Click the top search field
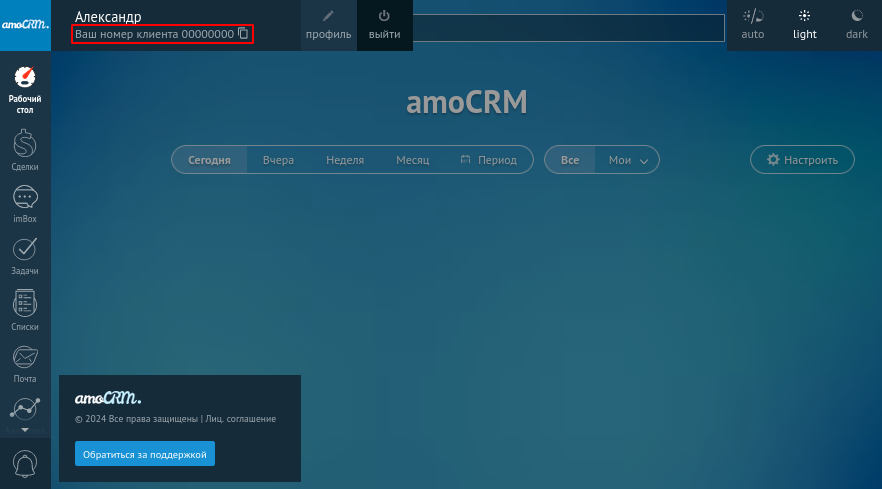 pos(569,28)
